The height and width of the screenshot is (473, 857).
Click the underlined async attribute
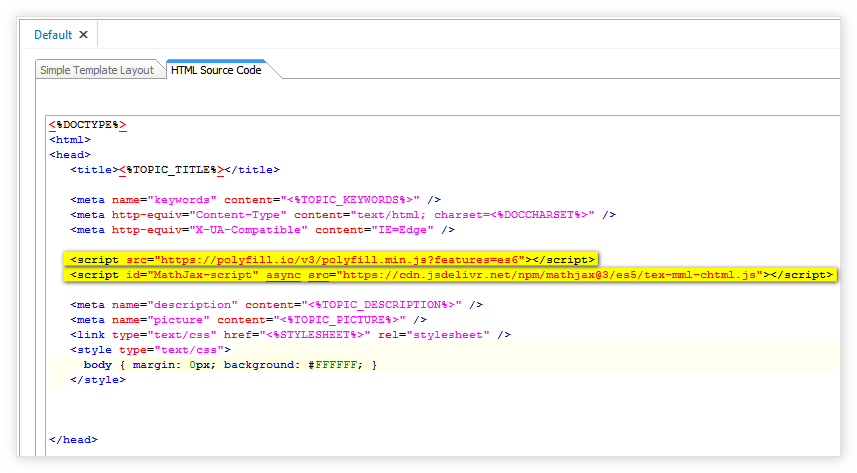point(283,275)
